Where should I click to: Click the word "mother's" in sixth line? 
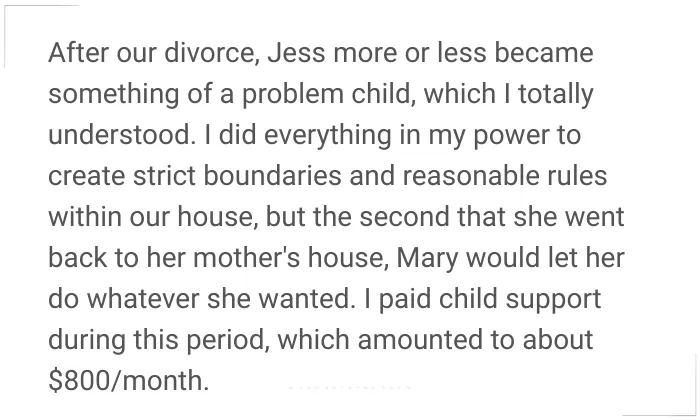[x=247, y=258]
